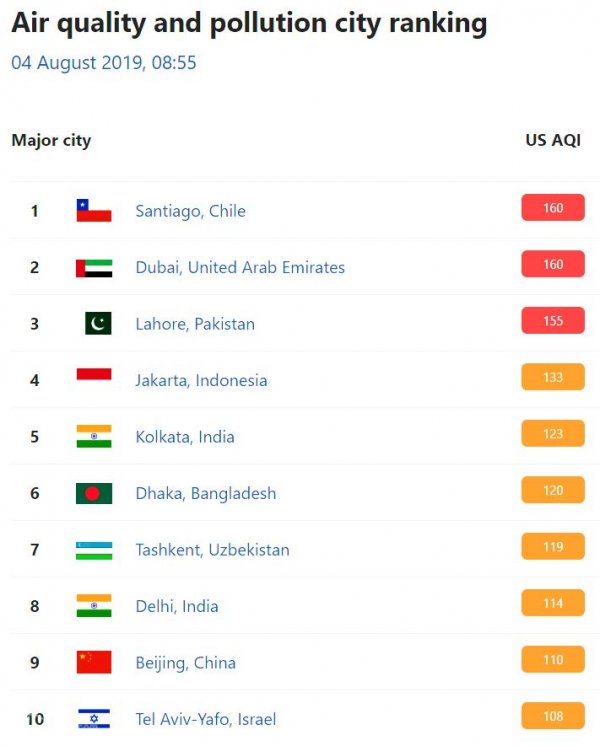The image size is (600, 746).
Task: Click the Uzbekistan flag icon
Action: pyautogui.click(x=94, y=550)
